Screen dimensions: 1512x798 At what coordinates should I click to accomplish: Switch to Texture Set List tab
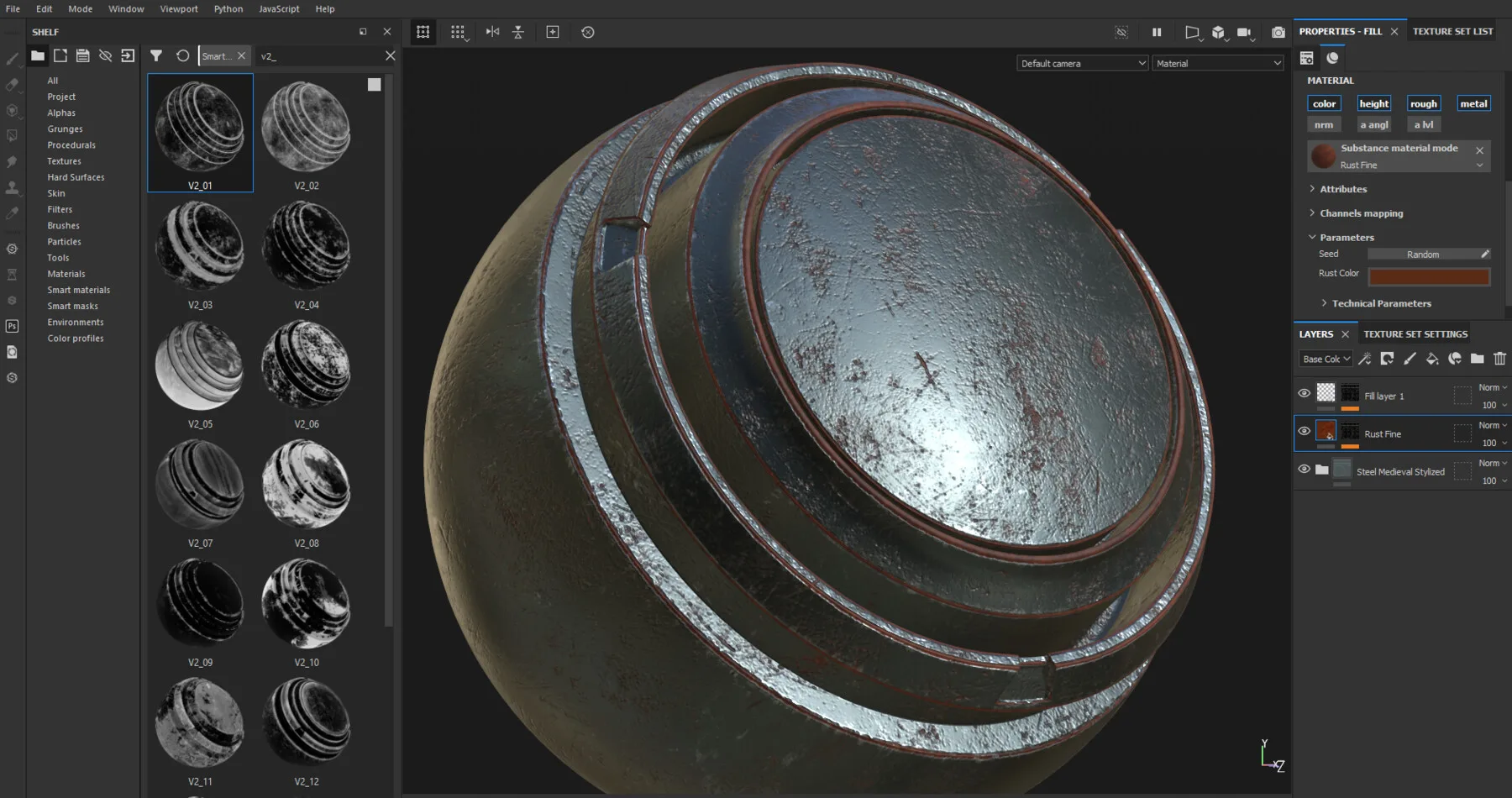pos(1452,31)
